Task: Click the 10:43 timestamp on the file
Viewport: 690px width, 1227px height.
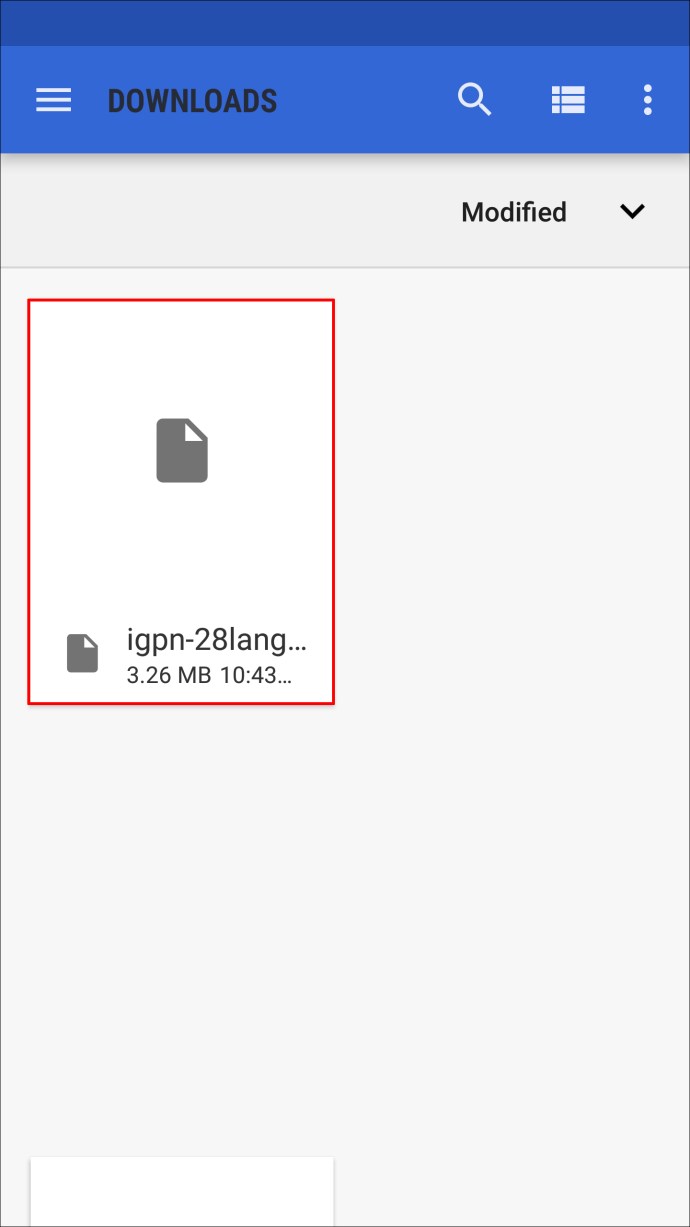Action: (x=256, y=675)
